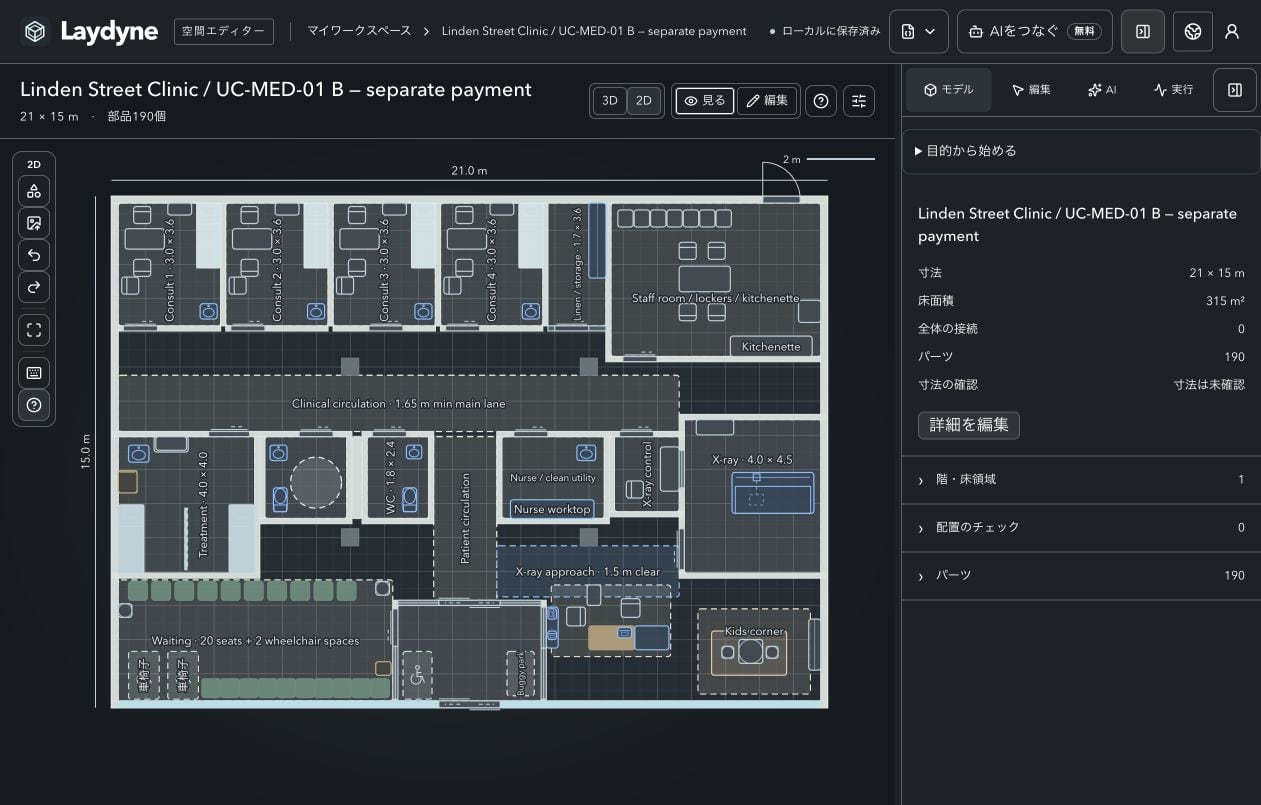Open keyboard shortcuts icon
Viewport: 1261px width, 805px height.
tap(34, 373)
